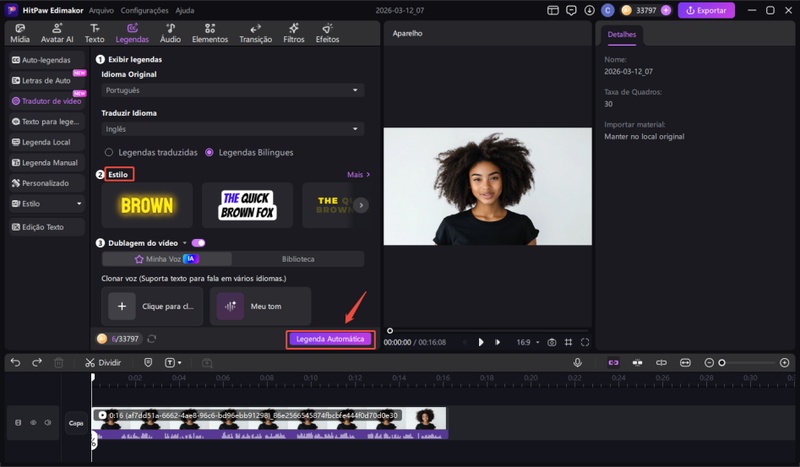Click the Legenda Automática button

[330, 339]
